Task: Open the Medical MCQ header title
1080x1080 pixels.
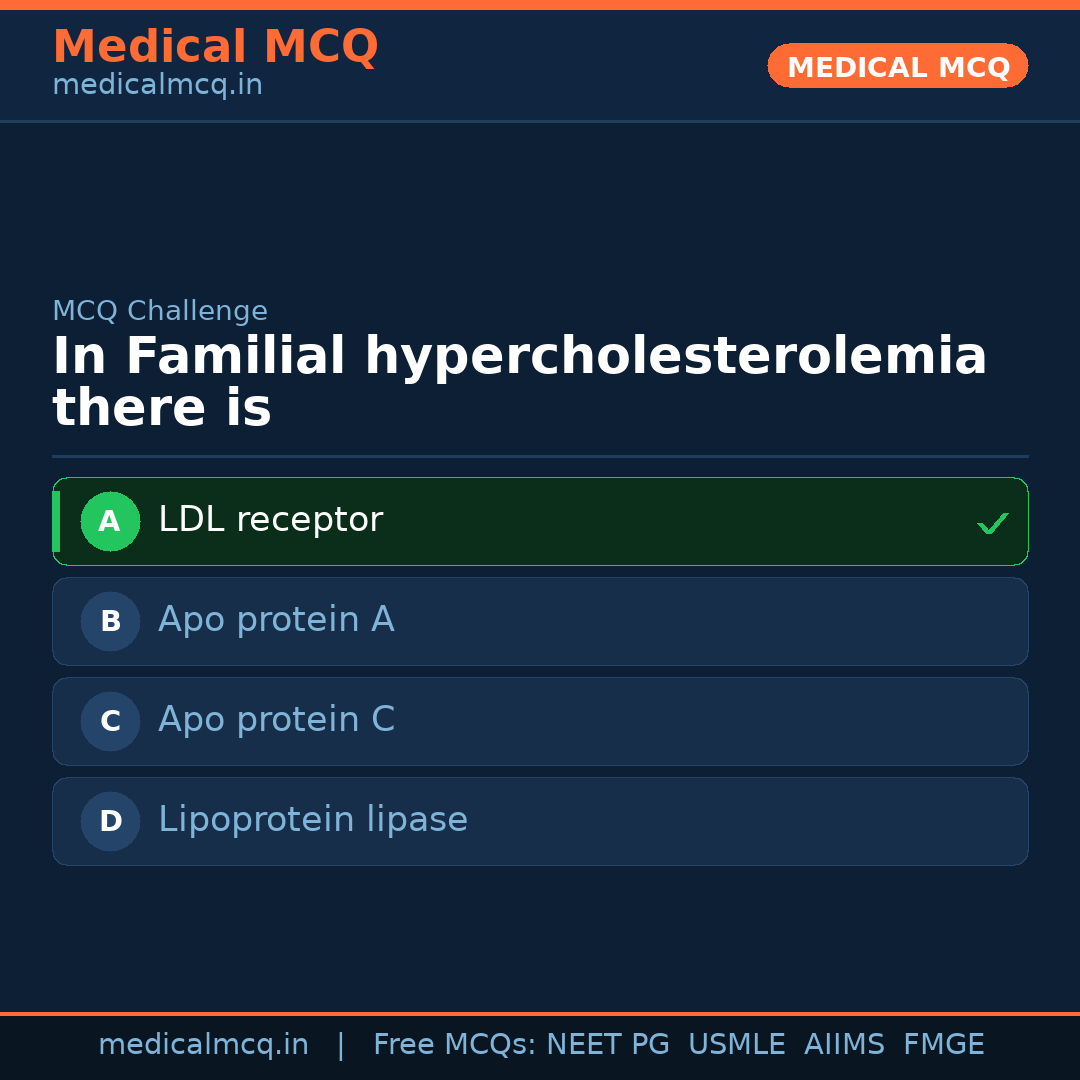Action: pyautogui.click(x=215, y=47)
